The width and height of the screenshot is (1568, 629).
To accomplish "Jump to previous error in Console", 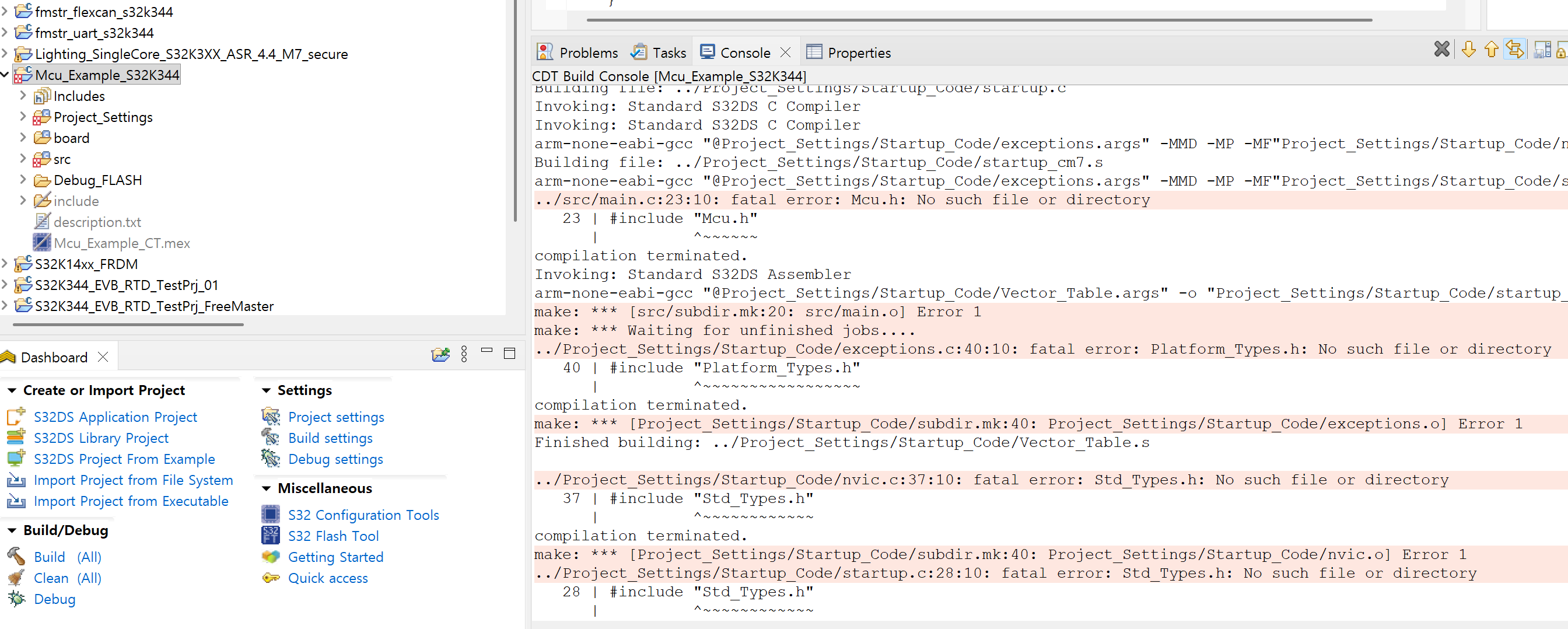I will pyautogui.click(x=1490, y=50).
